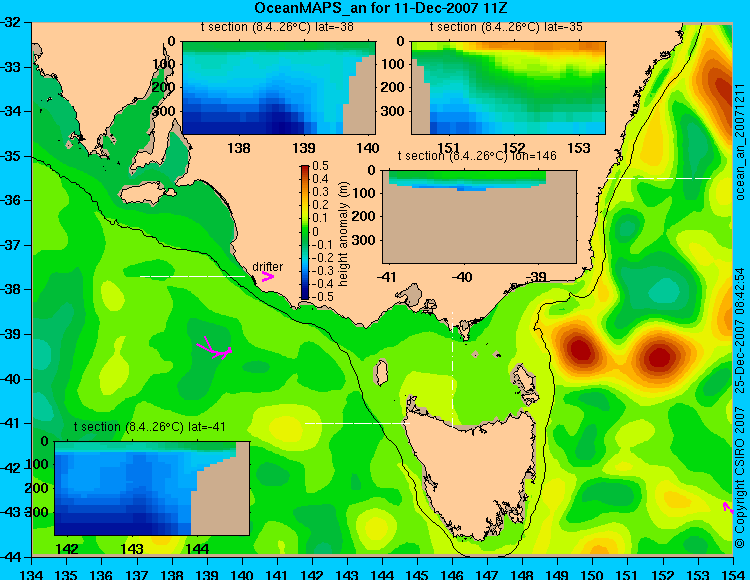Viewport: 750px width, 580px height.
Task: Click the 154 longitude axis label
Action: point(732,574)
